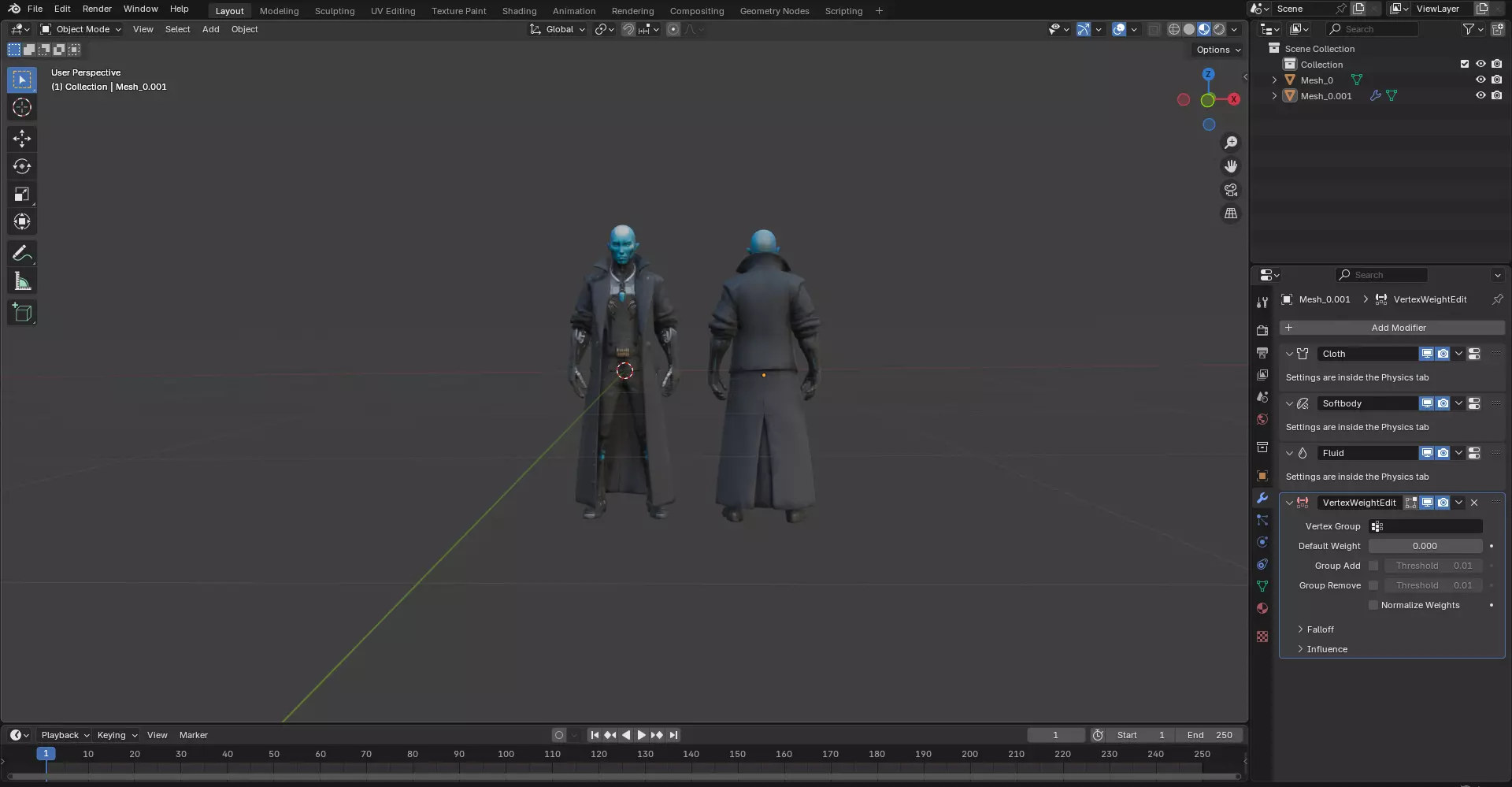Play the animation forward

coord(641,735)
